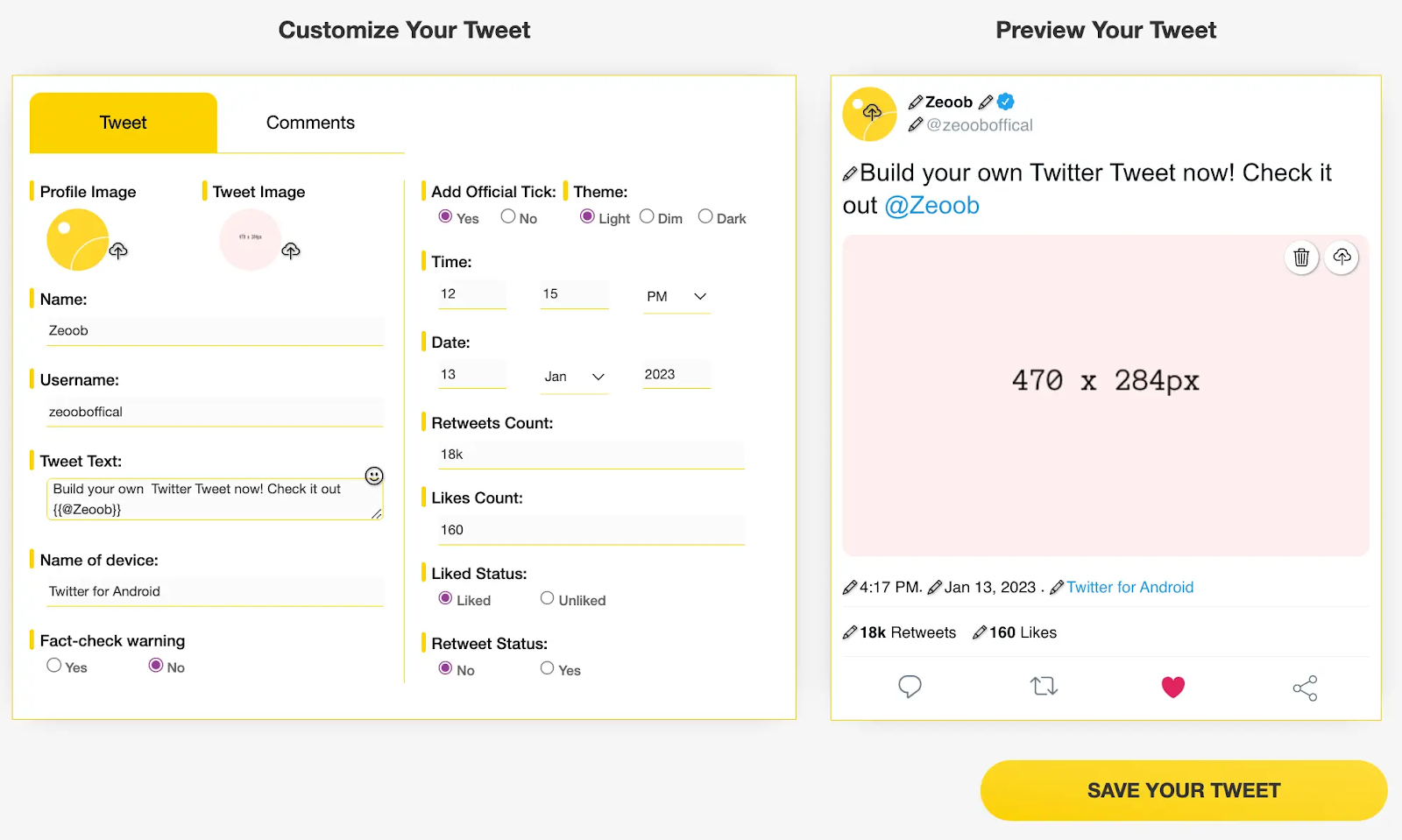
Task: Click the profile image upload icon
Action: pos(118,251)
